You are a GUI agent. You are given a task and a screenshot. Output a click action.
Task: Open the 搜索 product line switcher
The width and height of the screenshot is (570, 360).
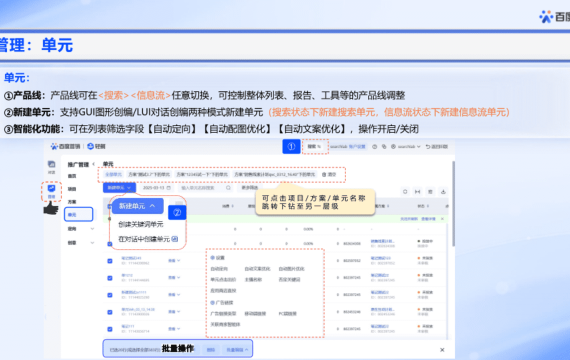[315, 147]
